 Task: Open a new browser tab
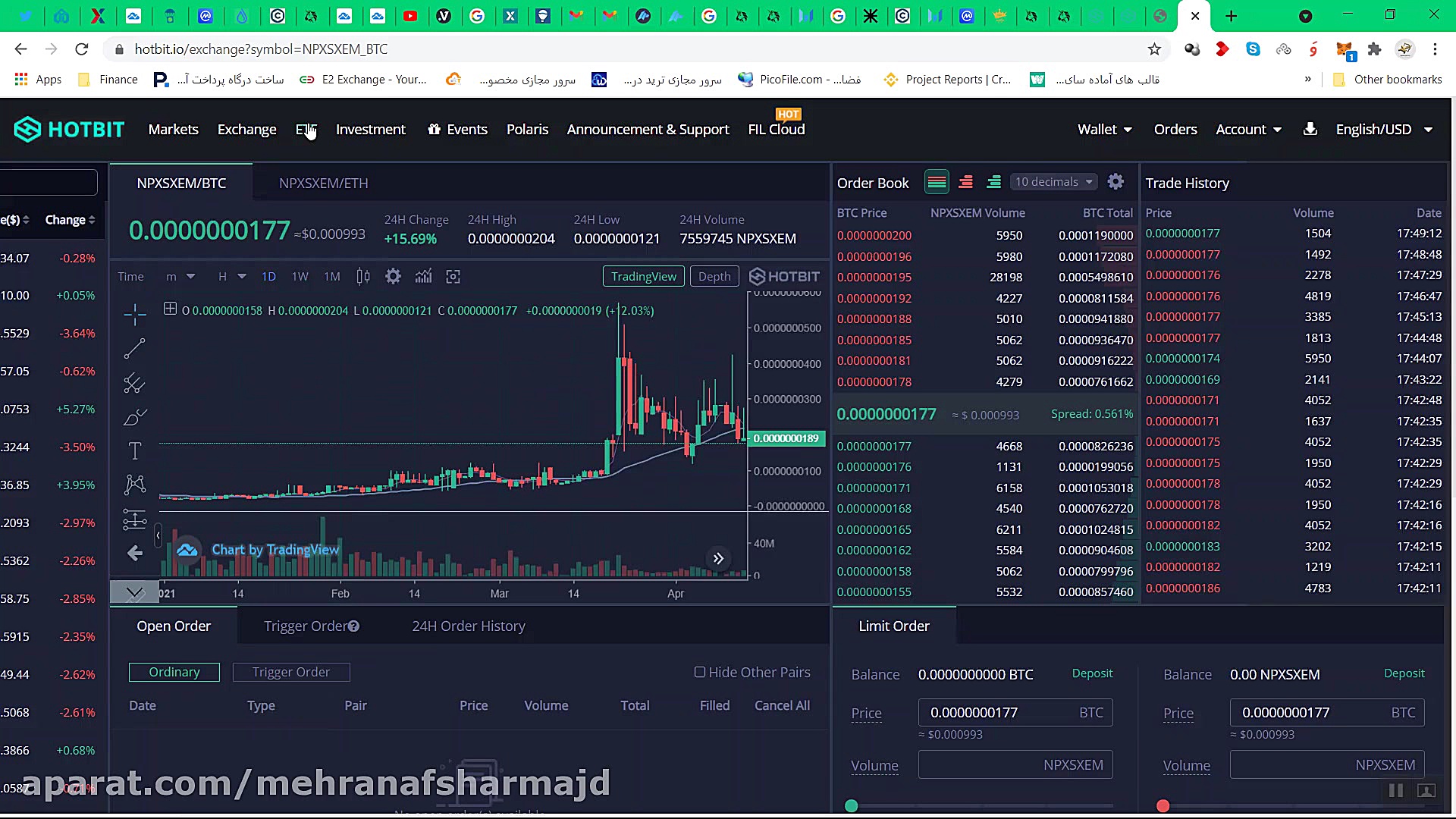(1231, 16)
